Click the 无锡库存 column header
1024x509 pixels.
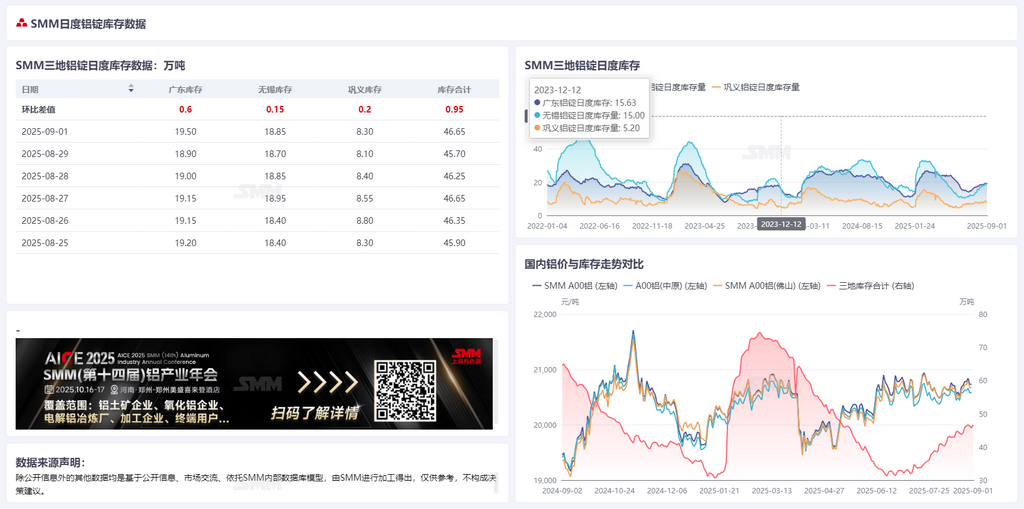(274, 90)
